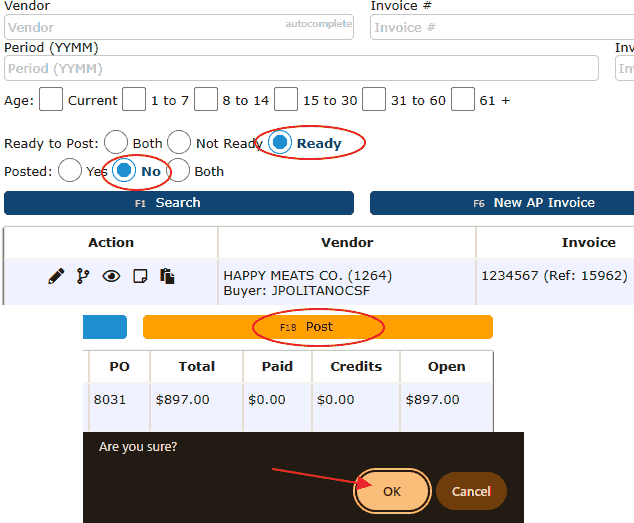Set Posted filter to 'No'
The height and width of the screenshot is (523, 634).
124,171
